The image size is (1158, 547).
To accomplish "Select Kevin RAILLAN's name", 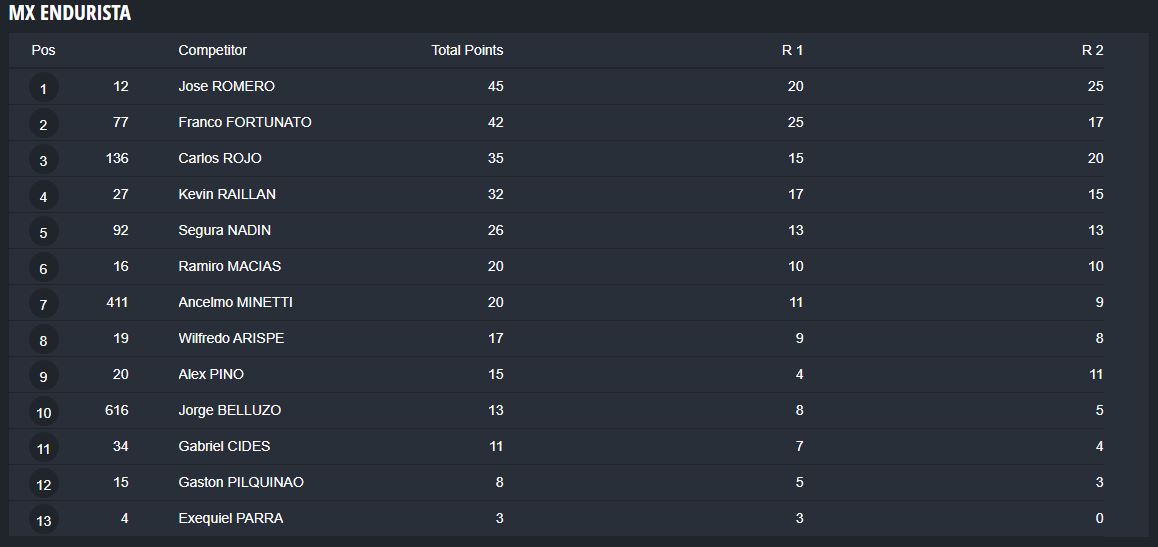I will click(227, 194).
